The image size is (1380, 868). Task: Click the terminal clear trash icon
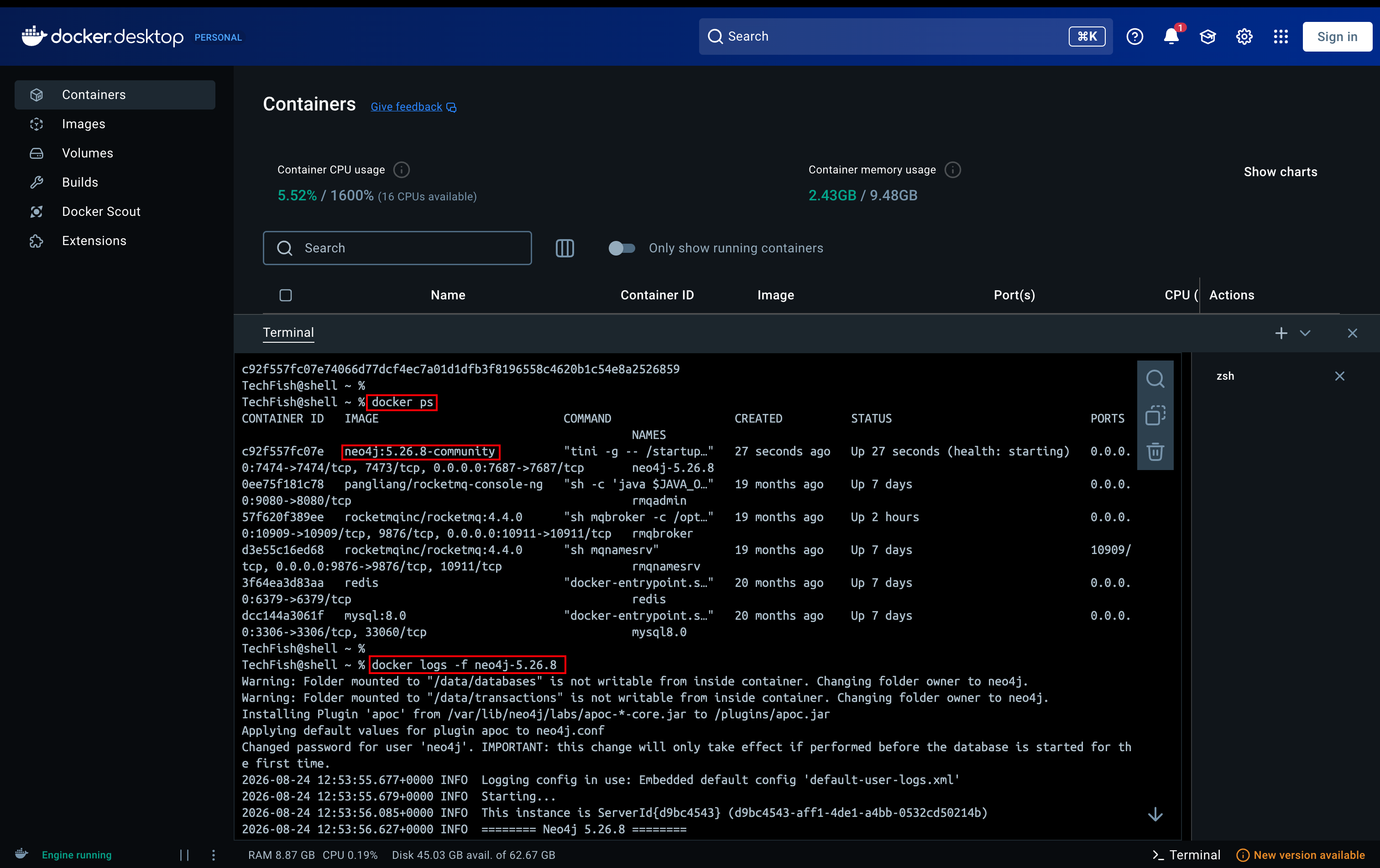pyautogui.click(x=1155, y=451)
